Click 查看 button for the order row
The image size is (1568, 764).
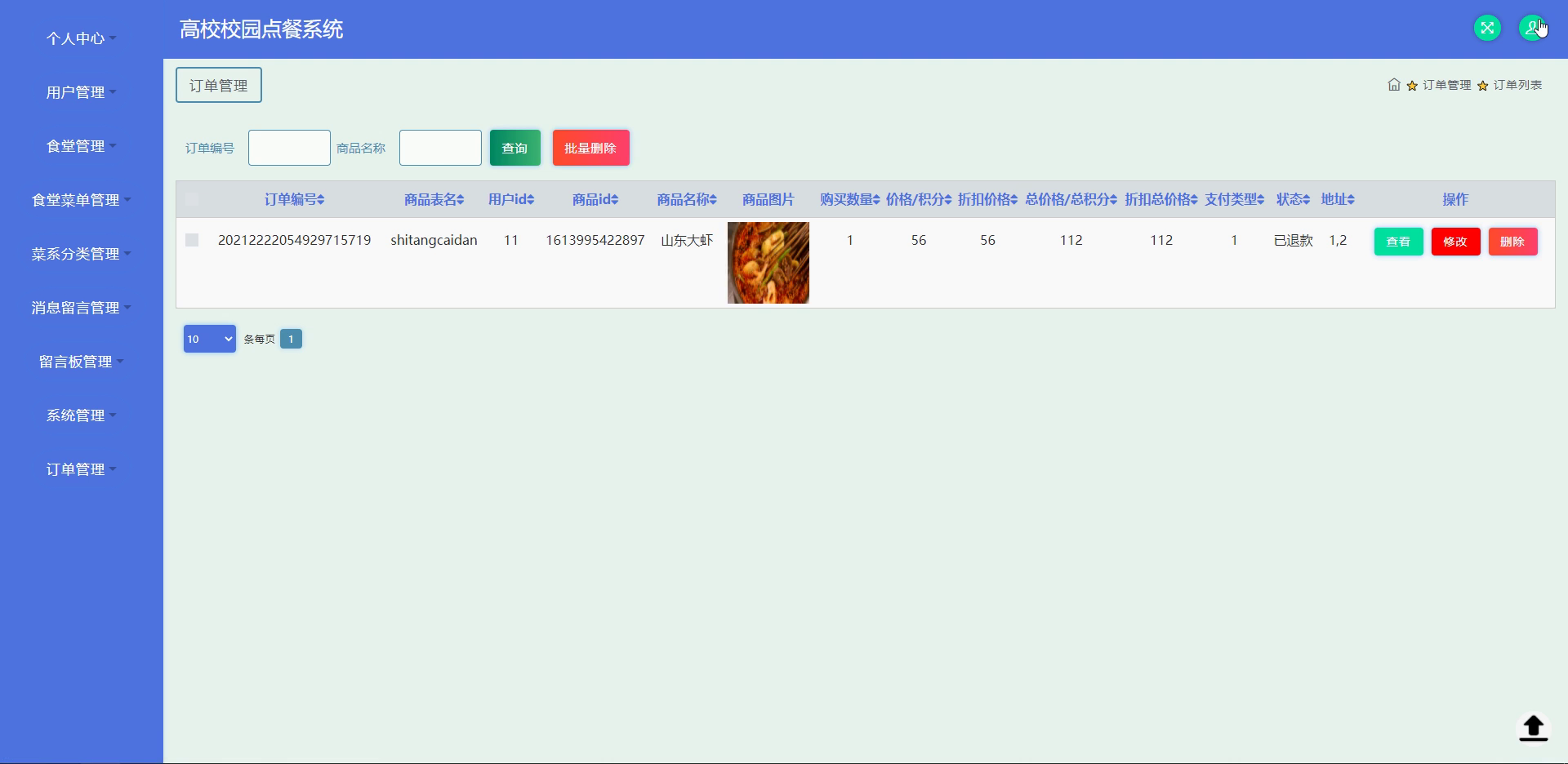tap(1398, 242)
